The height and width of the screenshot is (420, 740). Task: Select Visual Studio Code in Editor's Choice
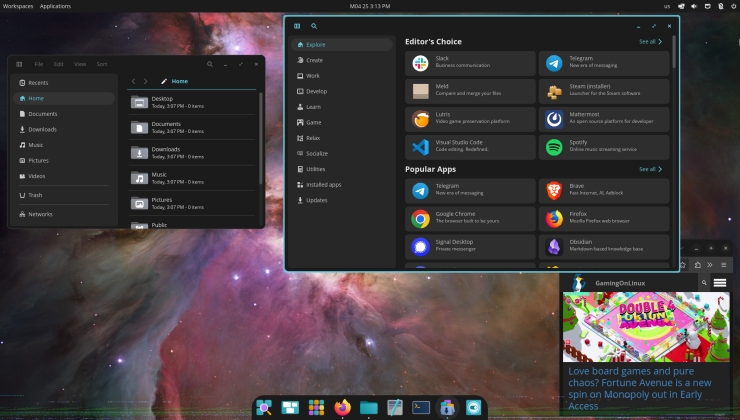point(471,146)
